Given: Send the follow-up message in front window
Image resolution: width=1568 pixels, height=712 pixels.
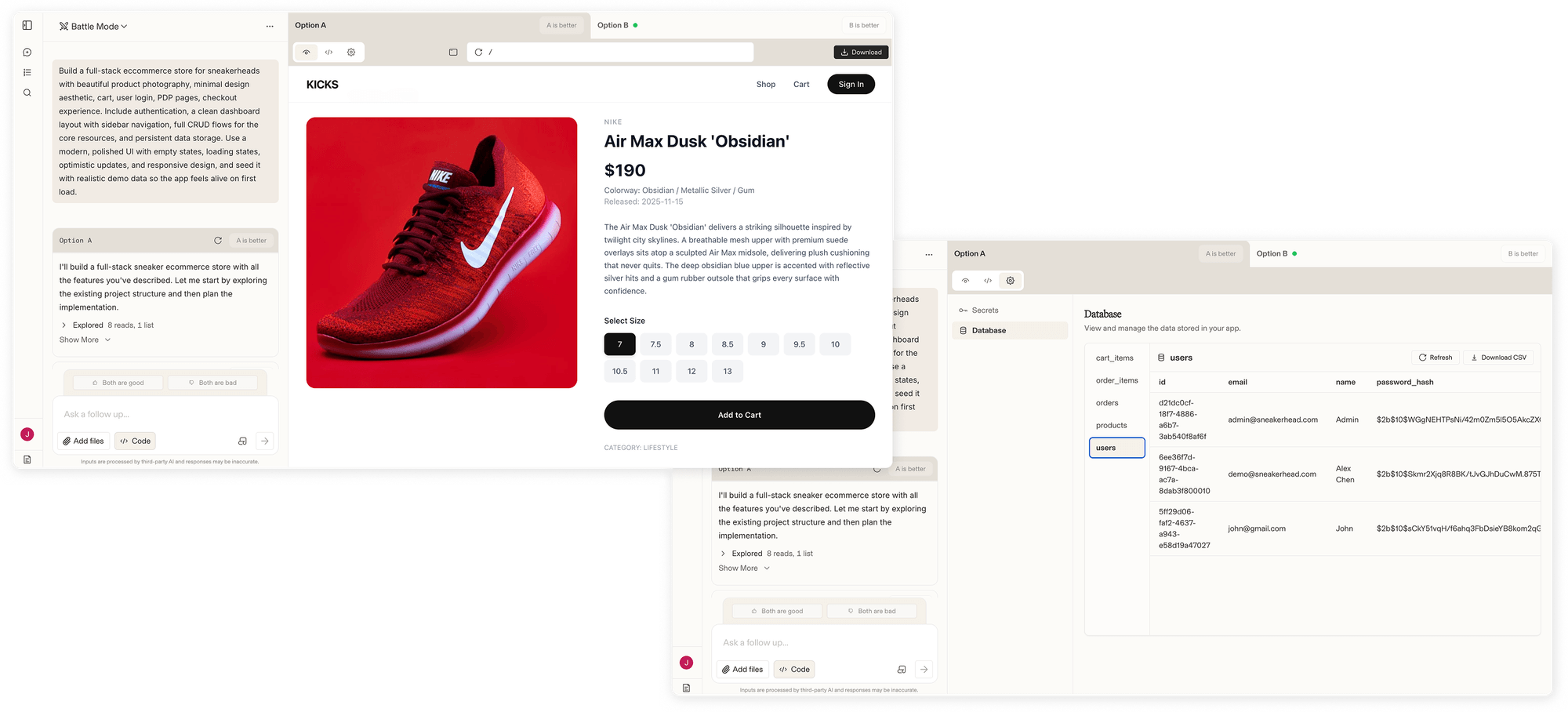Looking at the screenshot, I should point(265,441).
